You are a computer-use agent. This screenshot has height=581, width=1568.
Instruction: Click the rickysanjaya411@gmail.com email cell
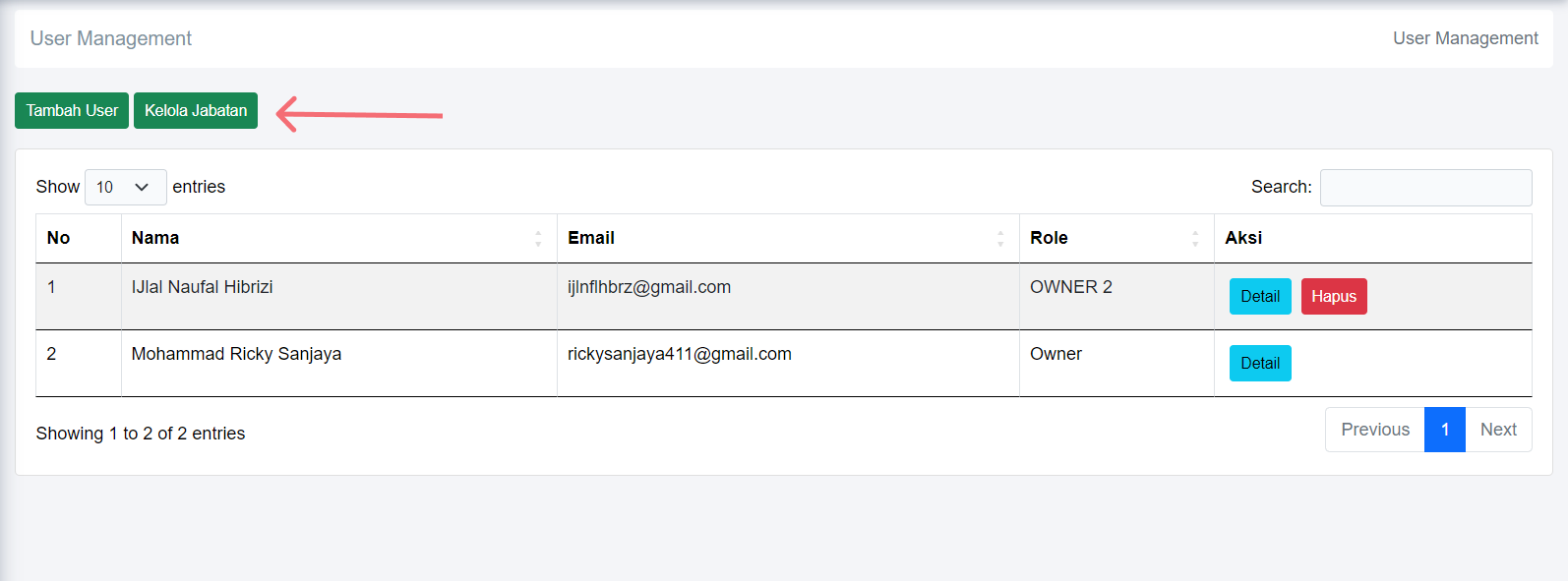click(x=679, y=354)
